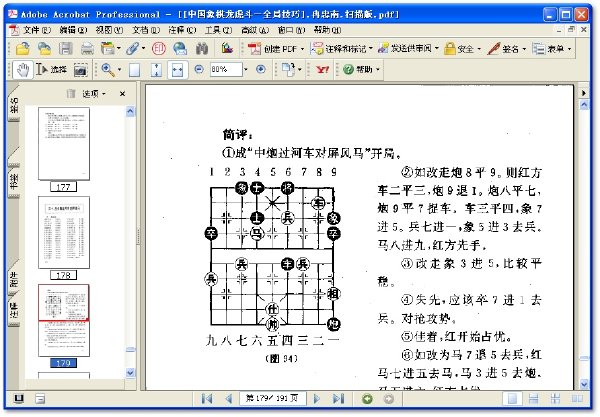Image resolution: width=600 pixels, height=417 pixels.
Task: Click the Full Screen icon at bottom-left
Action: click(x=19, y=399)
